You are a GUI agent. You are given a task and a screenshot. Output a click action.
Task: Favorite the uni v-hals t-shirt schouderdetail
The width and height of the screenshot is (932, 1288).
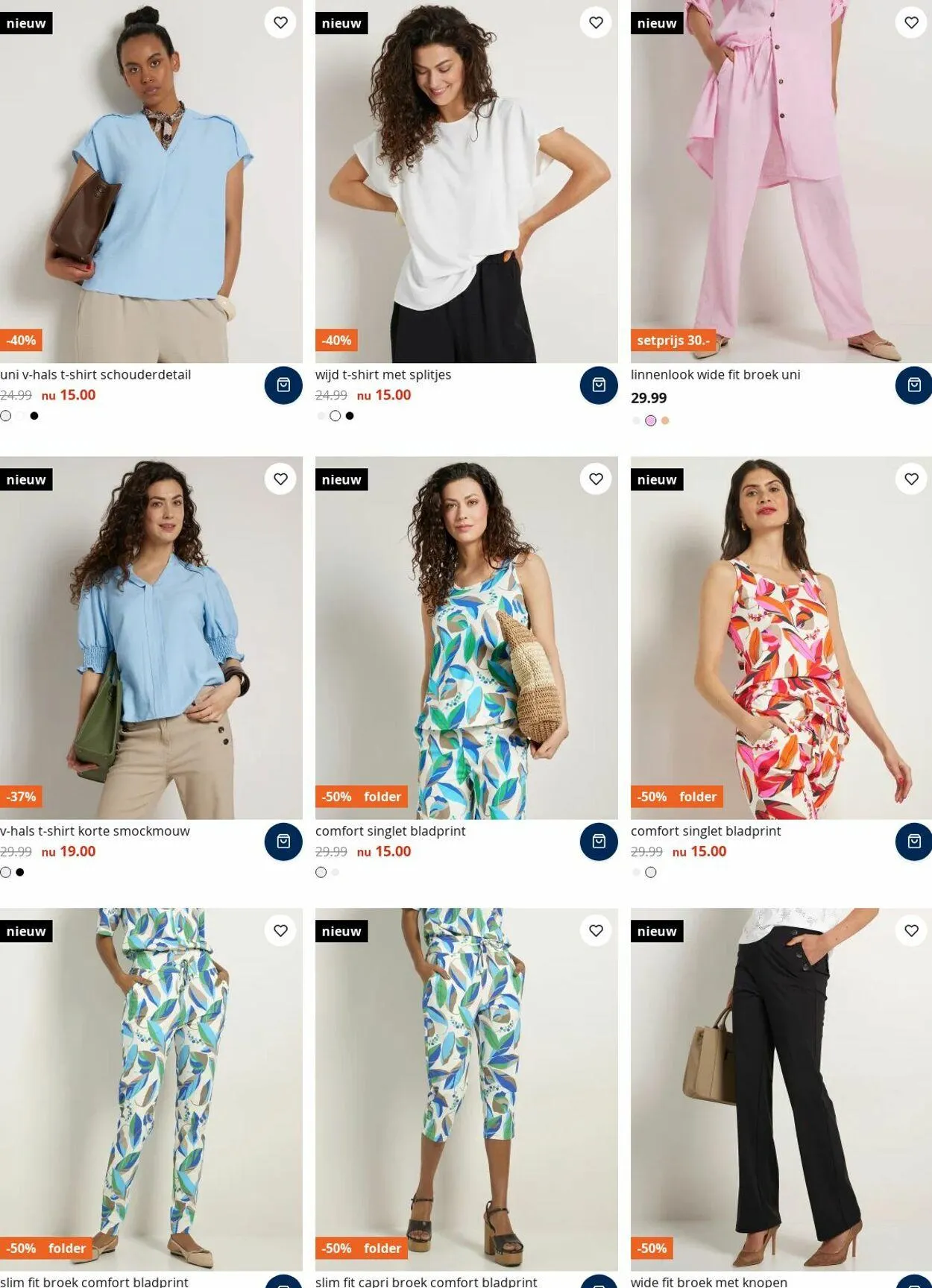point(280,22)
